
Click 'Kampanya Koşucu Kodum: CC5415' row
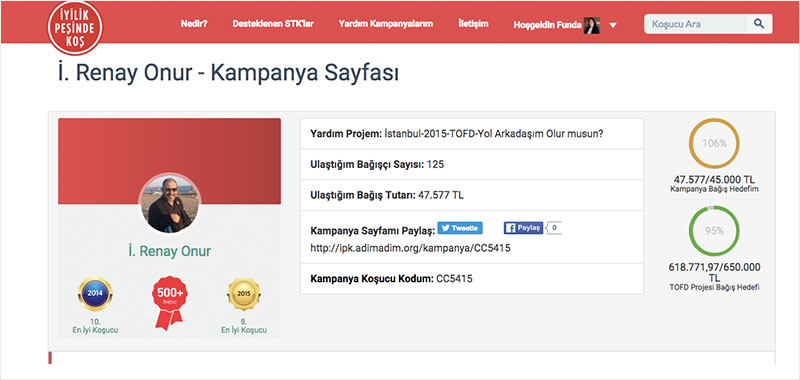[x=472, y=278]
